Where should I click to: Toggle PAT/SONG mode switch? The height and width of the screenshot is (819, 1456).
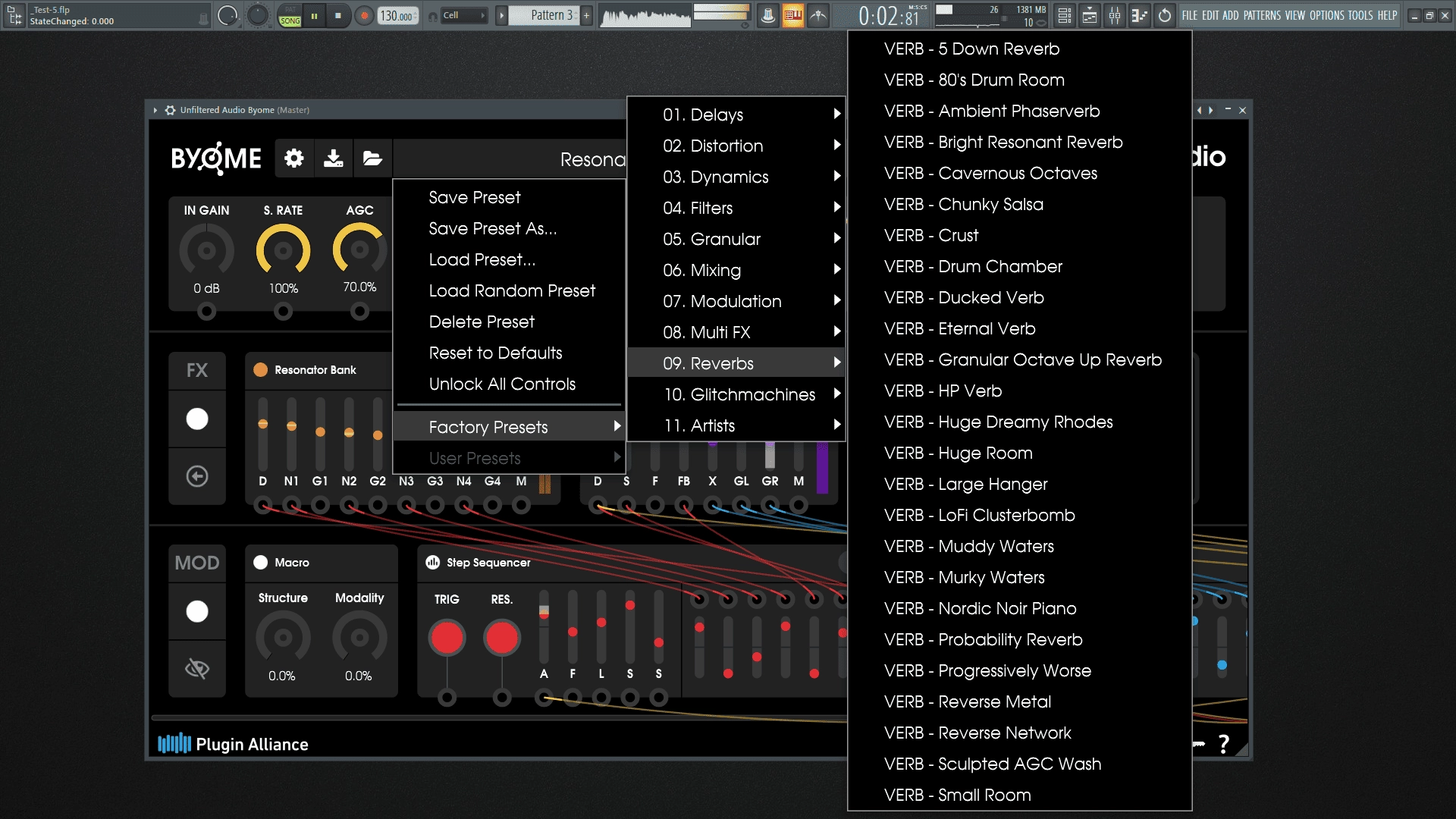click(x=290, y=15)
